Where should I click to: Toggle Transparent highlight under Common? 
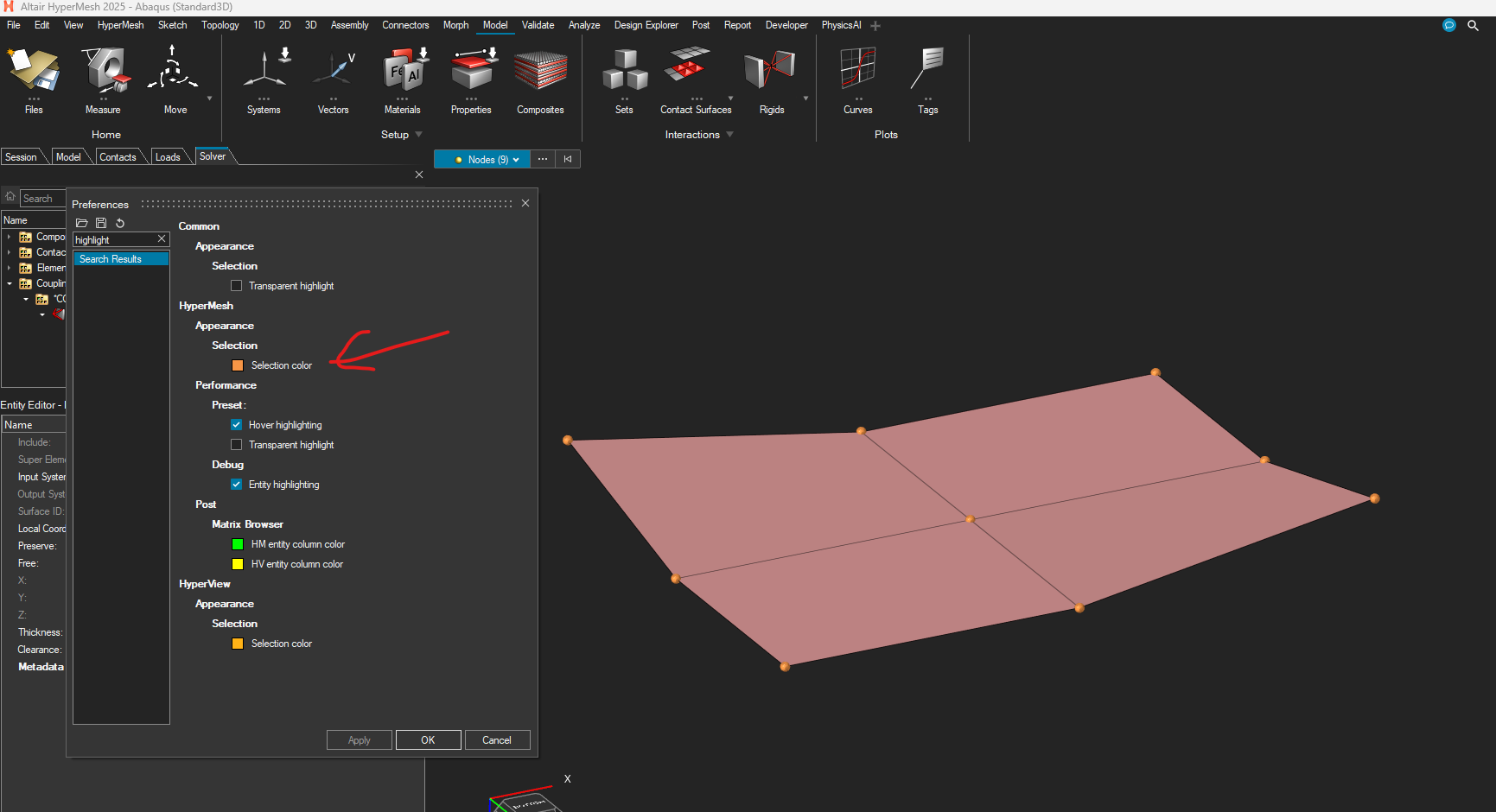pos(236,285)
